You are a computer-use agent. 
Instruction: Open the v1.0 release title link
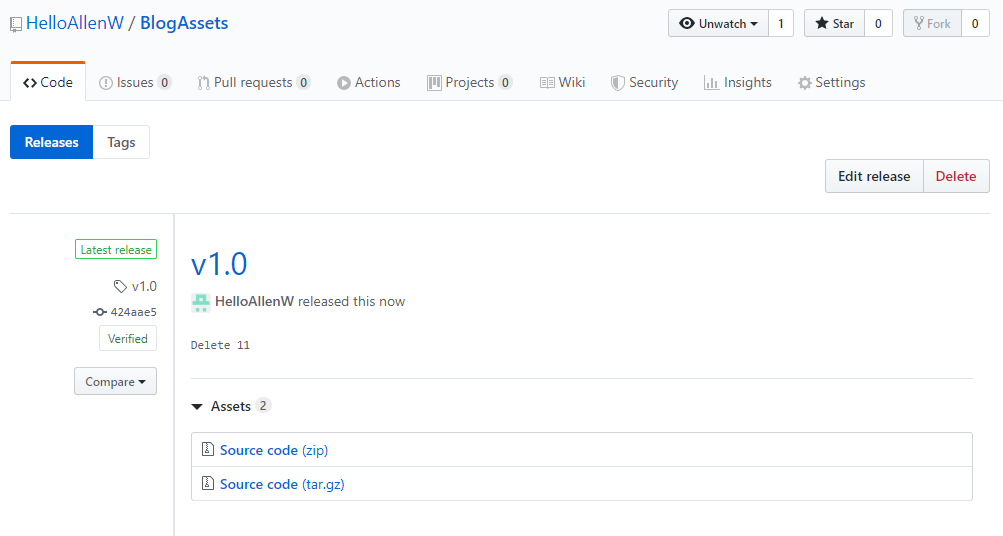click(219, 264)
